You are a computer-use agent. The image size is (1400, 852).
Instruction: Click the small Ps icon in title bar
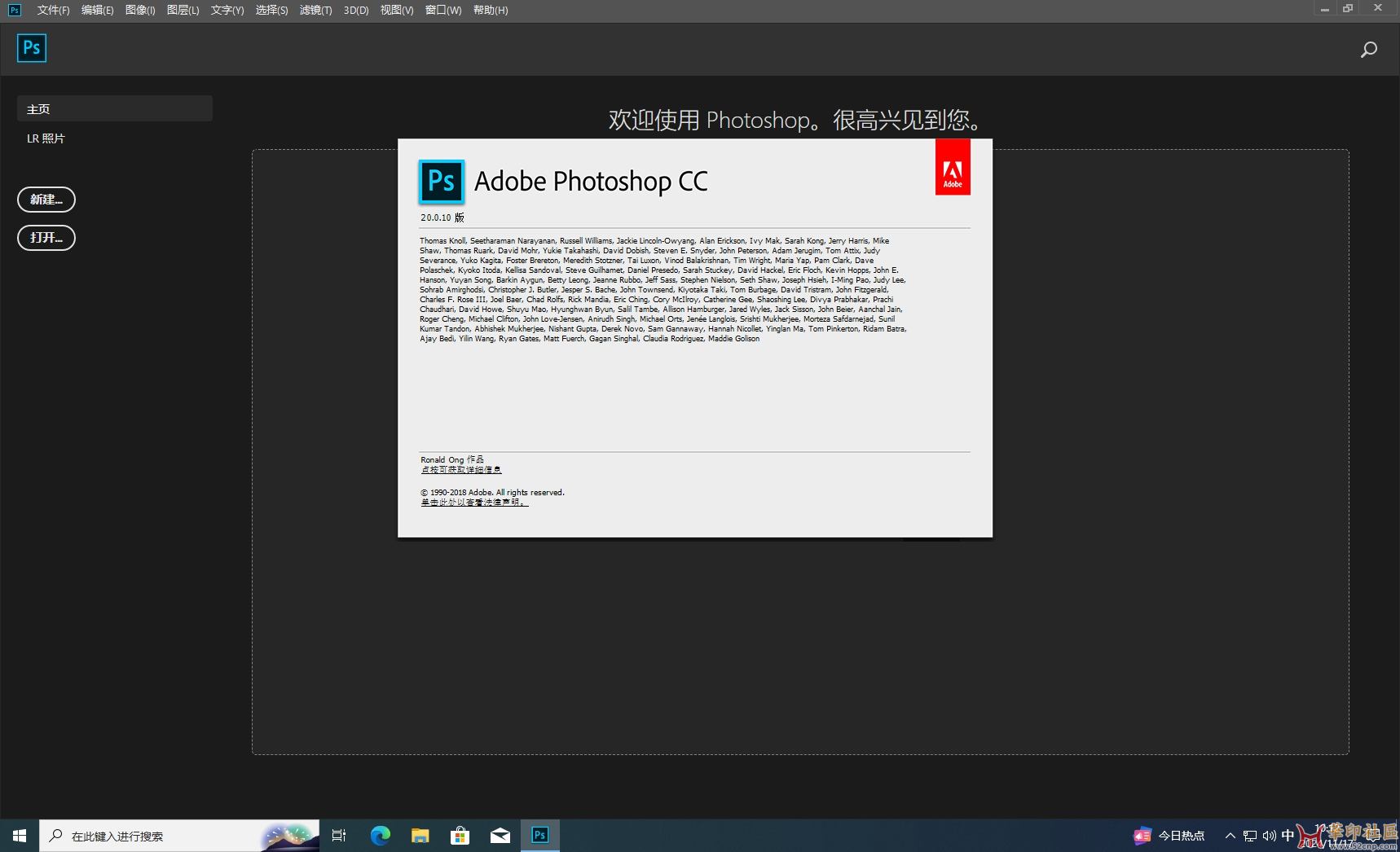(x=15, y=10)
